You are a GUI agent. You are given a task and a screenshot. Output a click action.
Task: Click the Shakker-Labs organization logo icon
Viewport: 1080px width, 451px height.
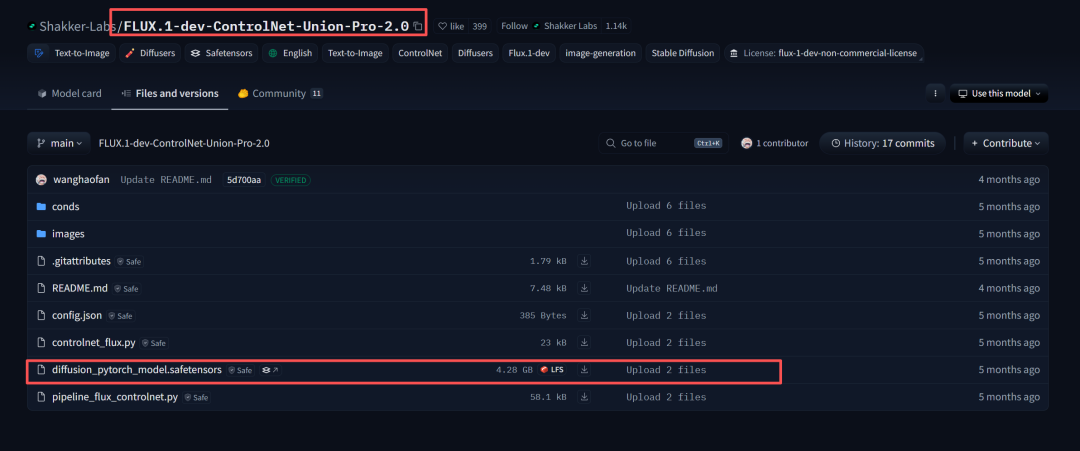pyautogui.click(x=32, y=26)
